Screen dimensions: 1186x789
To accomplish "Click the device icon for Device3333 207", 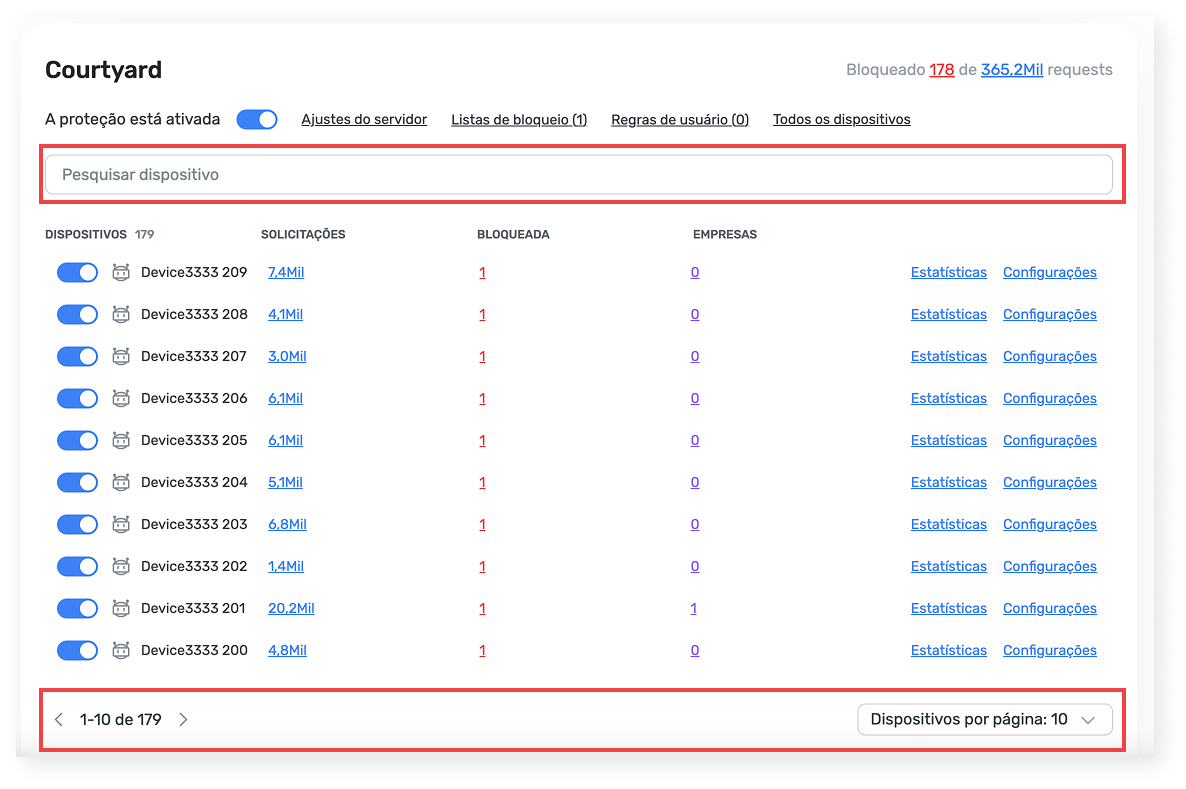I will (x=121, y=356).
